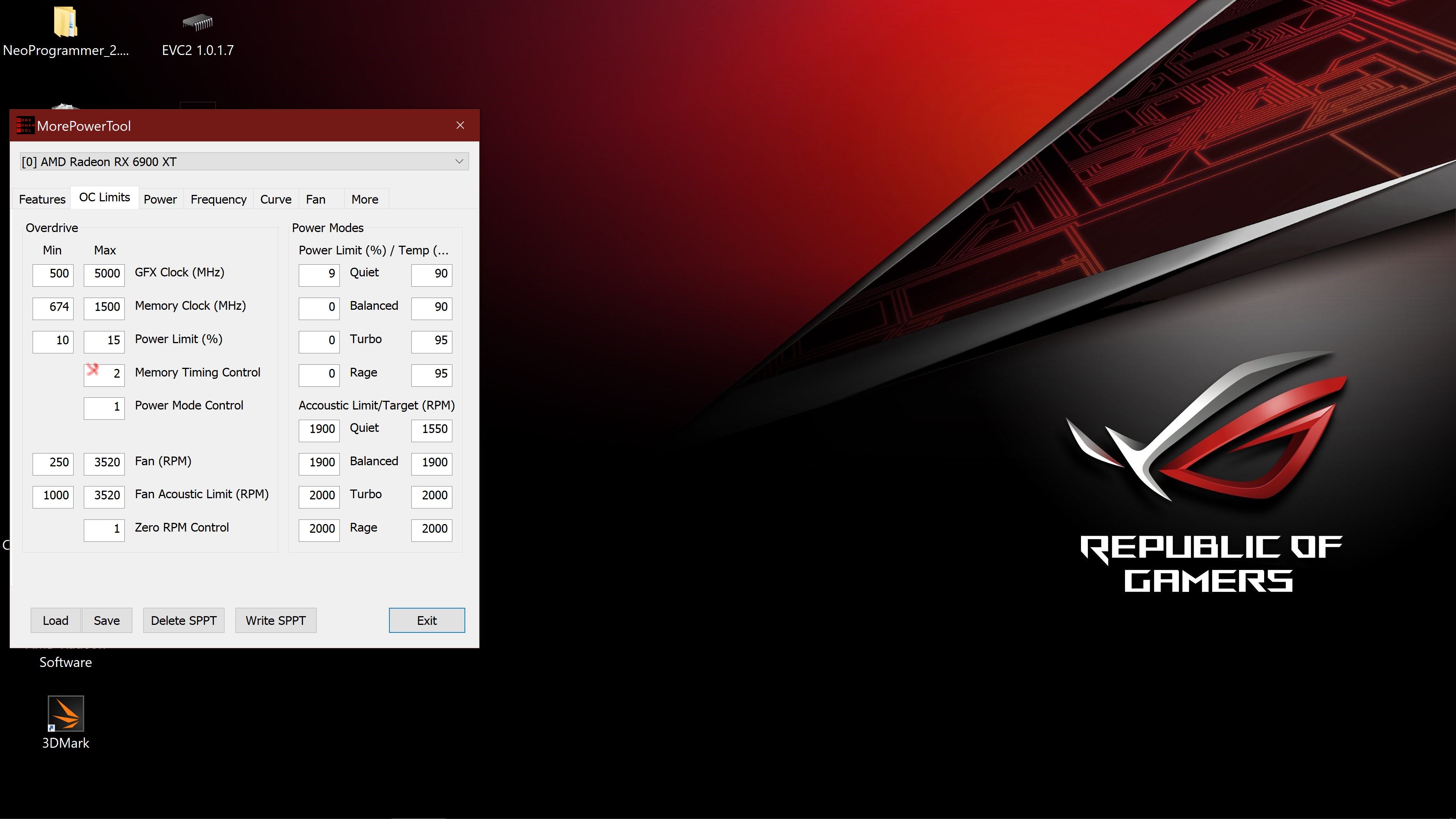Edit Memory Clock maximum field 1500

104,309
